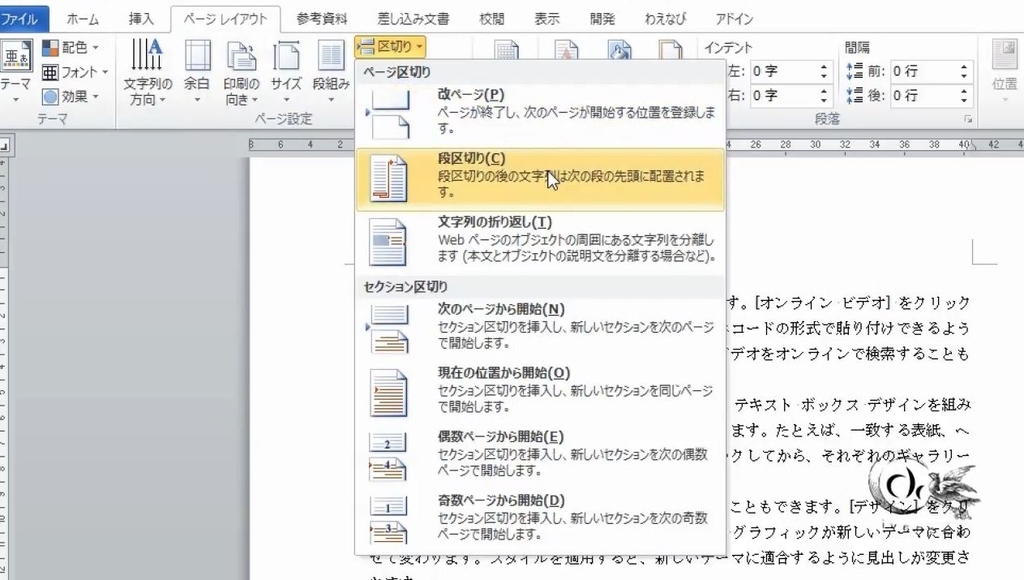Click the text [オンライン ビデオ] をクリック

point(862,302)
